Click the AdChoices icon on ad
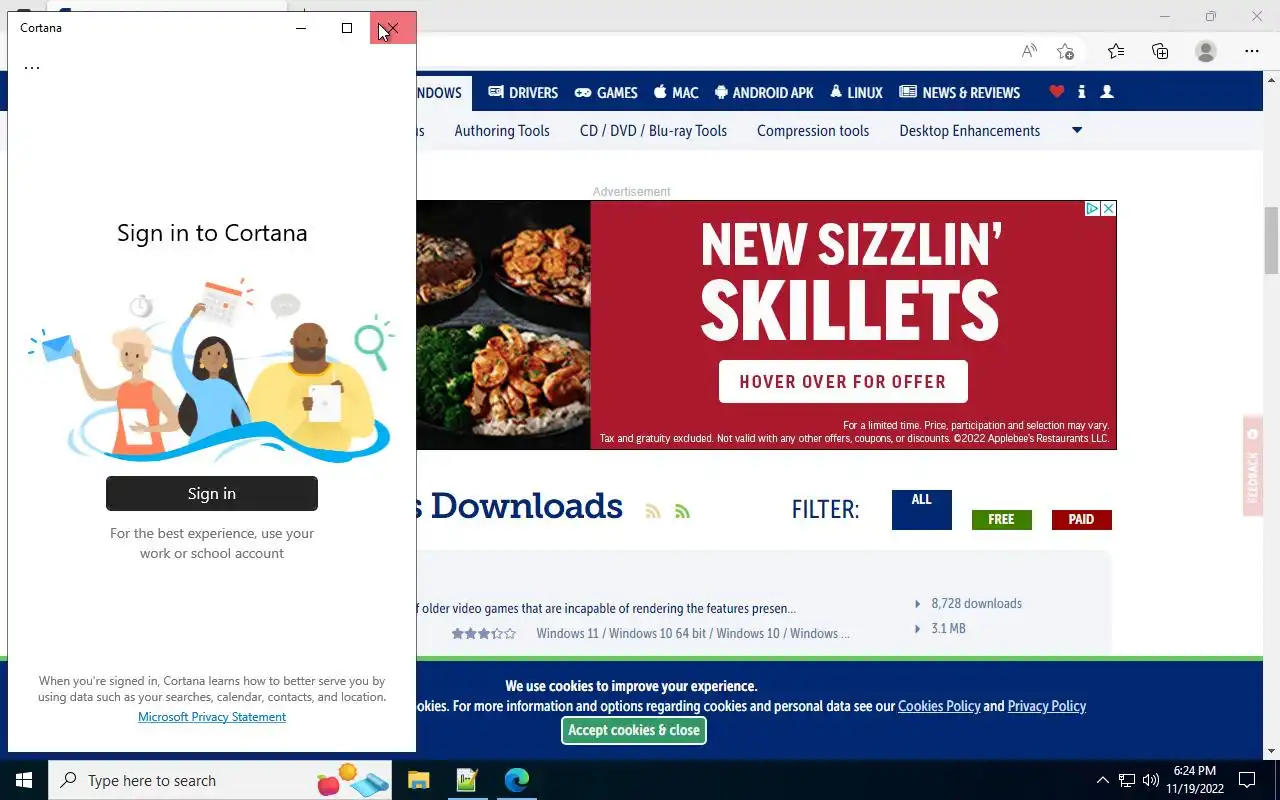The width and height of the screenshot is (1280, 800). pyautogui.click(x=1093, y=209)
